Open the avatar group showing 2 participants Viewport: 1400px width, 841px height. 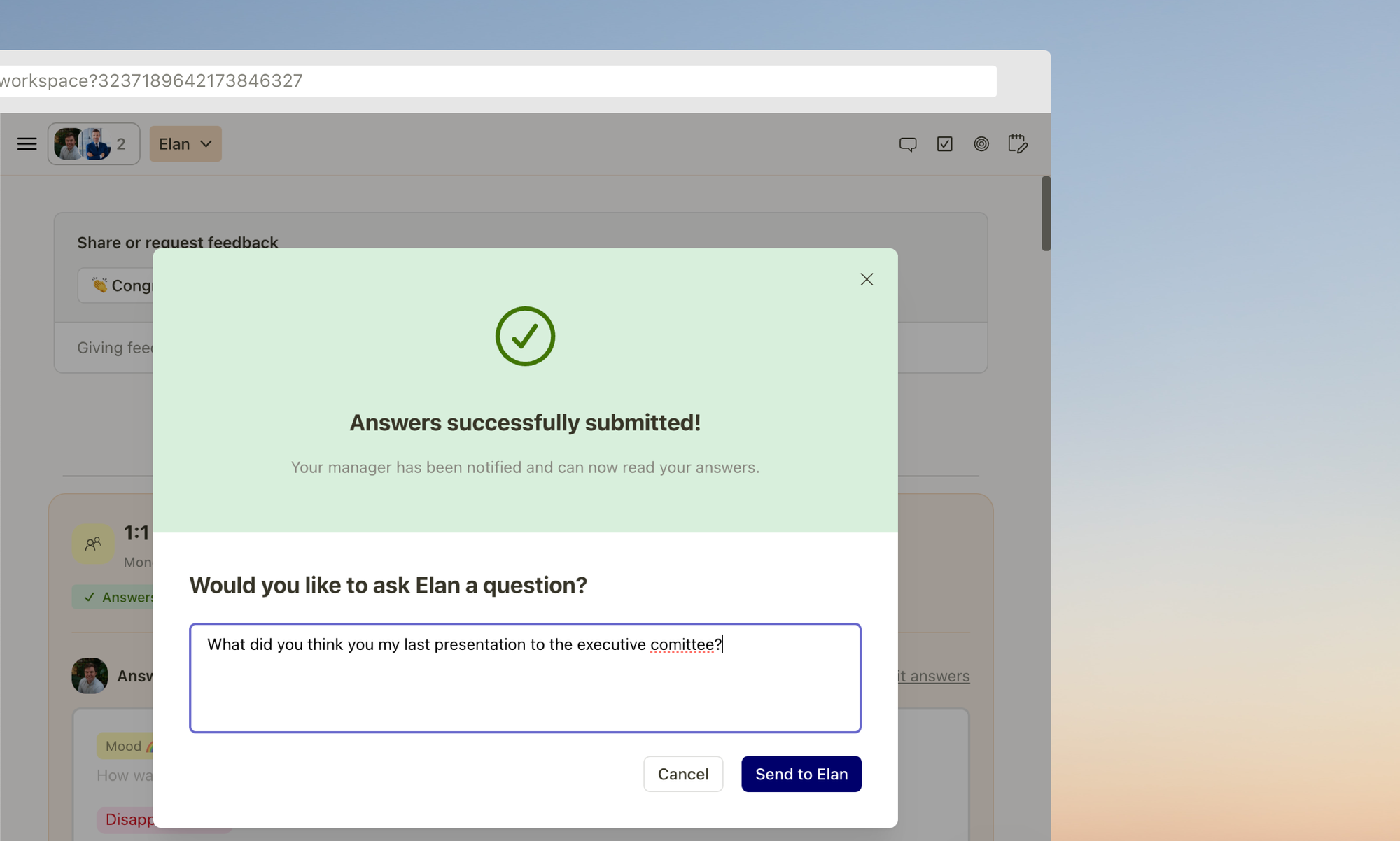click(93, 143)
